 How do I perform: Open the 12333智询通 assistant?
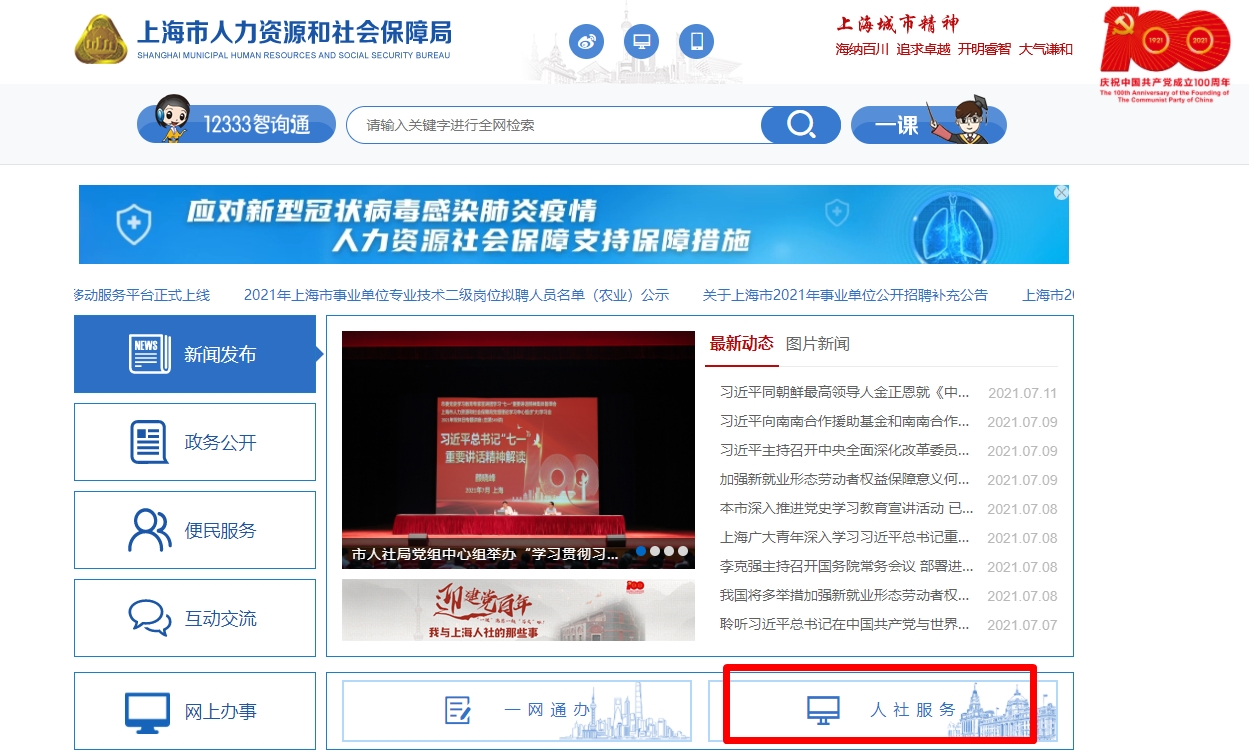(237, 124)
